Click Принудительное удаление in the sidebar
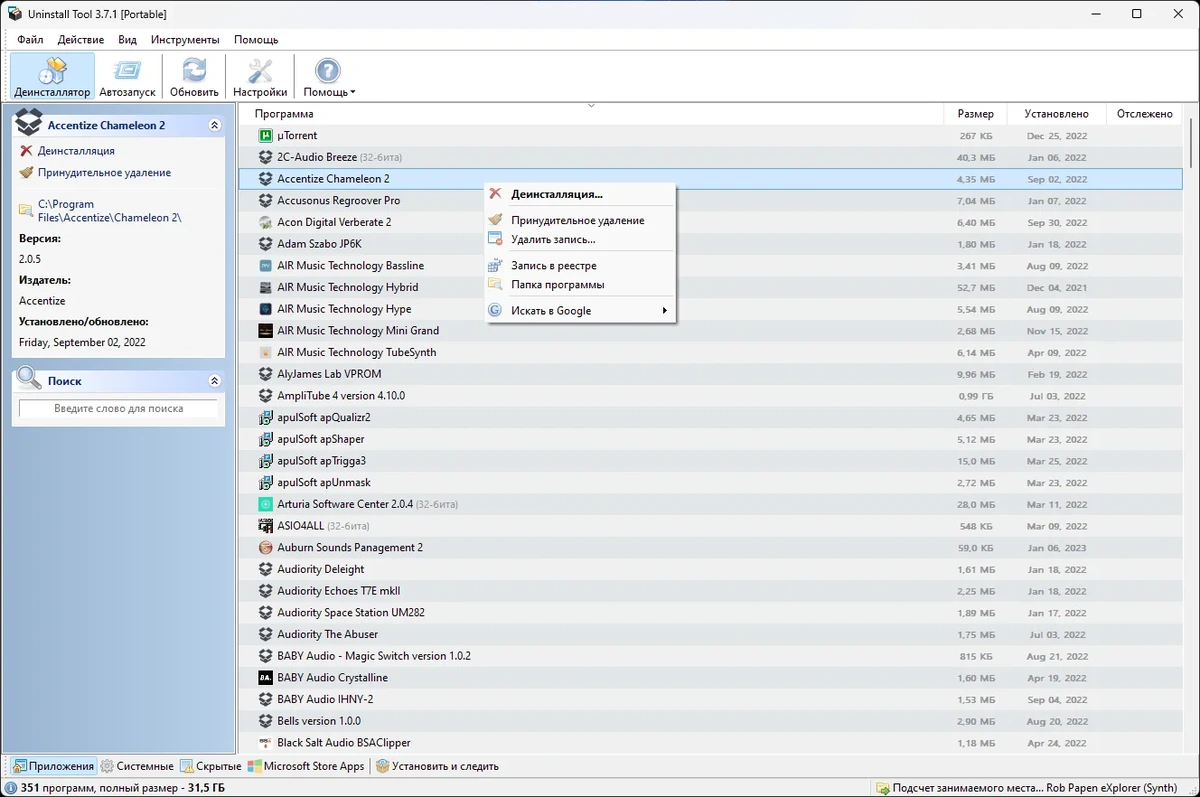The image size is (1200, 797). (104, 173)
